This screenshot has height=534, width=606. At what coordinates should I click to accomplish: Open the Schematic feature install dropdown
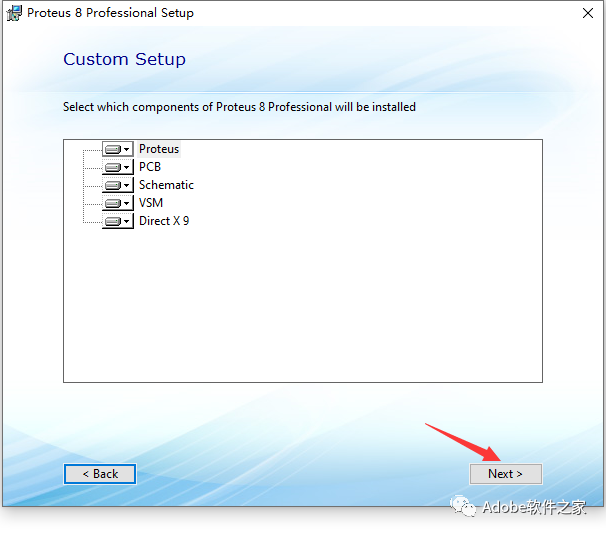118,185
